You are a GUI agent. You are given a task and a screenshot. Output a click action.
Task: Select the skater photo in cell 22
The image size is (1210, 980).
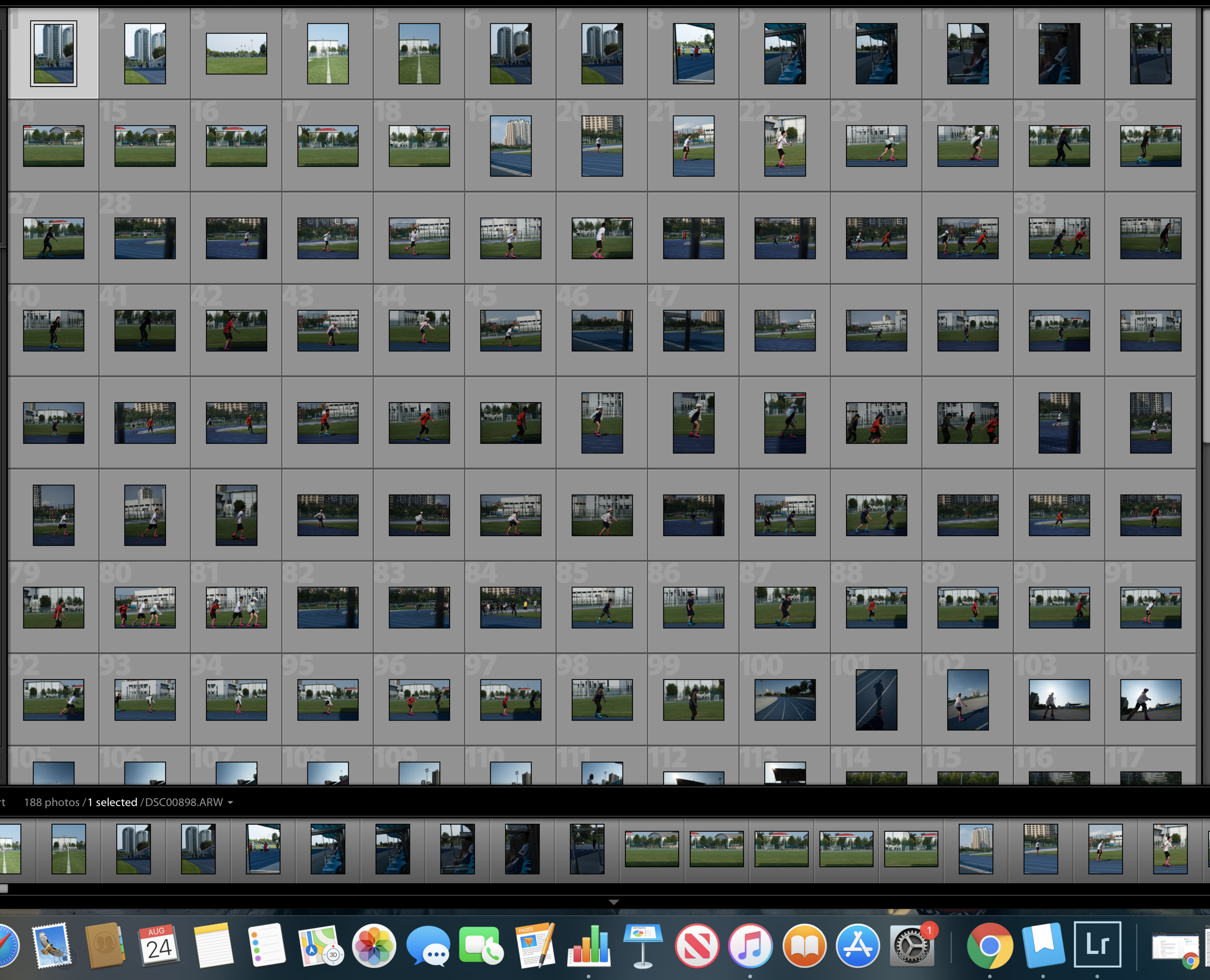(786, 146)
